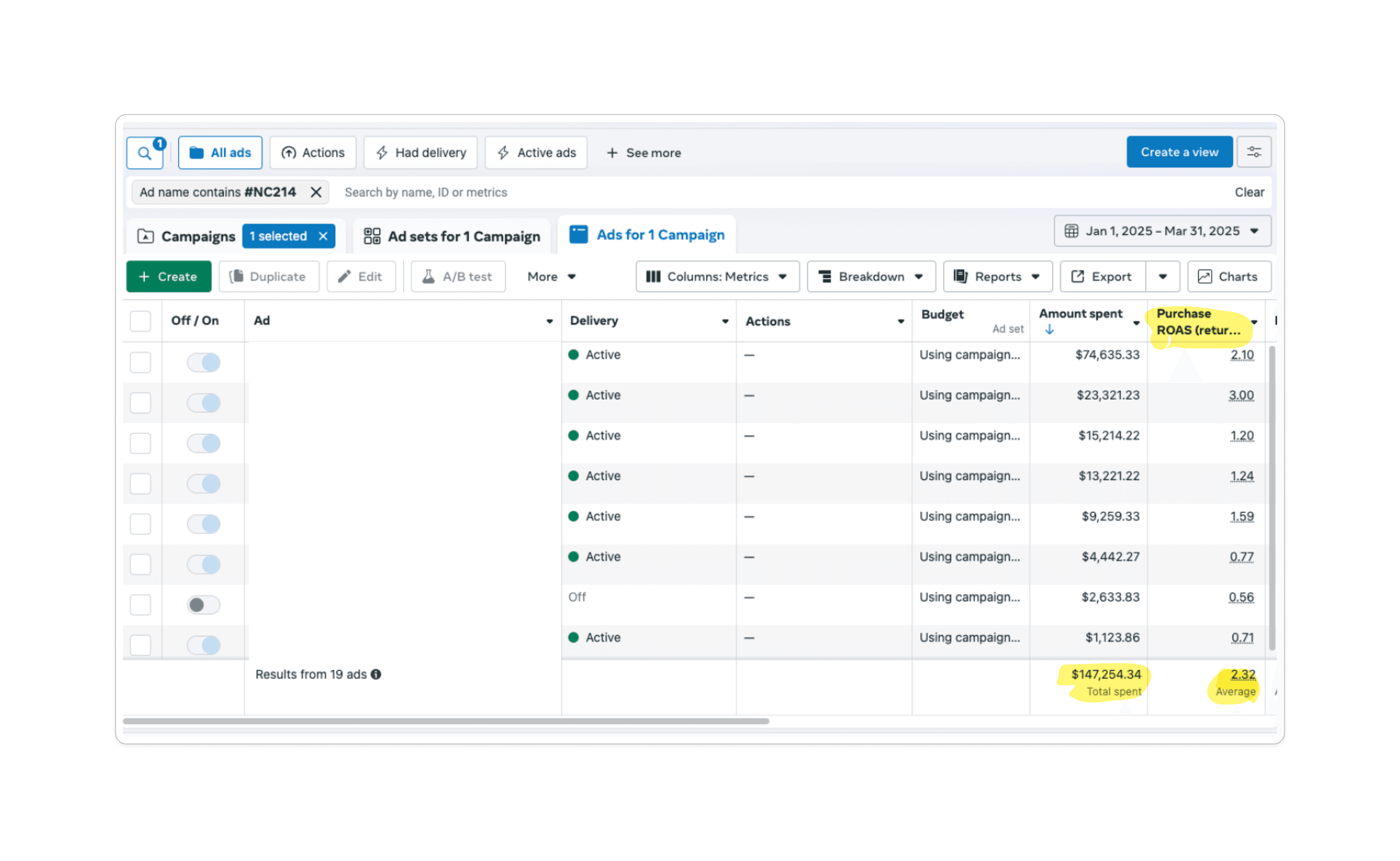This screenshot has width=1400, height=861.
Task: Open the Actions column header menu arrow
Action: pos(901,321)
